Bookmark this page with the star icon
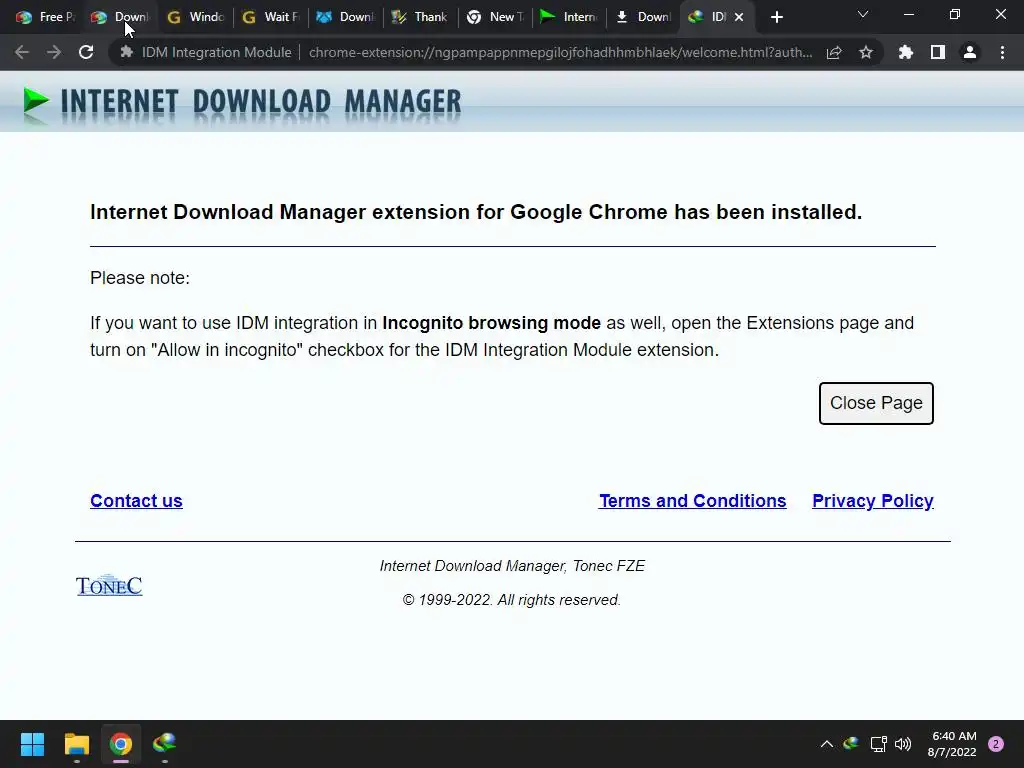The height and width of the screenshot is (768, 1024). click(x=866, y=52)
